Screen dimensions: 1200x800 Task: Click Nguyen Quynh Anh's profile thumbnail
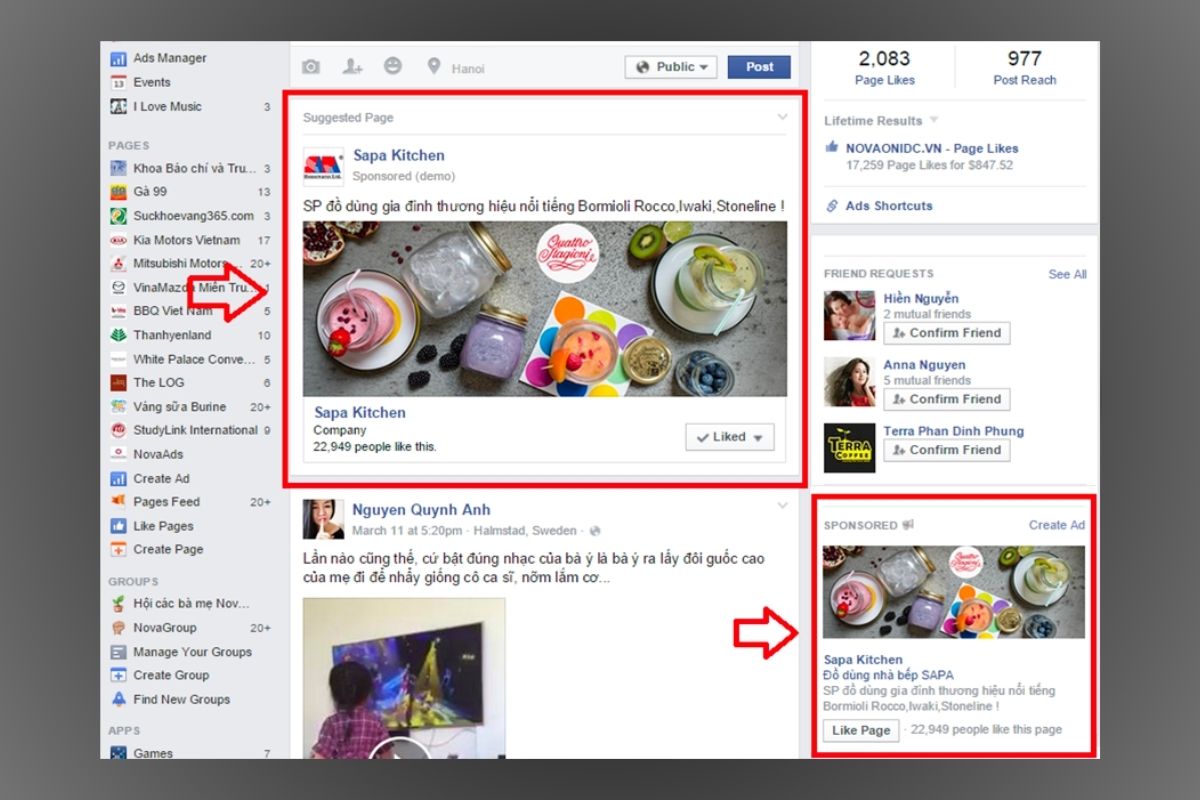pos(324,517)
